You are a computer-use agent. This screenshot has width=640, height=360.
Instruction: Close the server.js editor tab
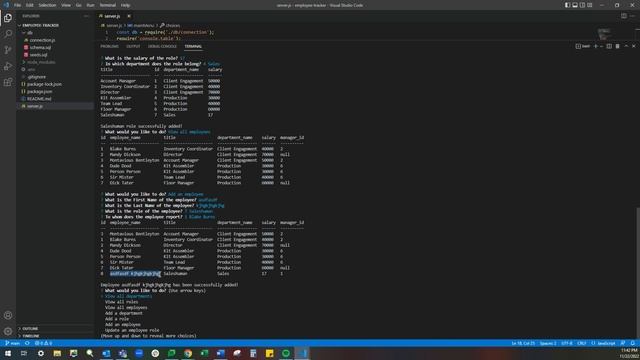(x=129, y=16)
